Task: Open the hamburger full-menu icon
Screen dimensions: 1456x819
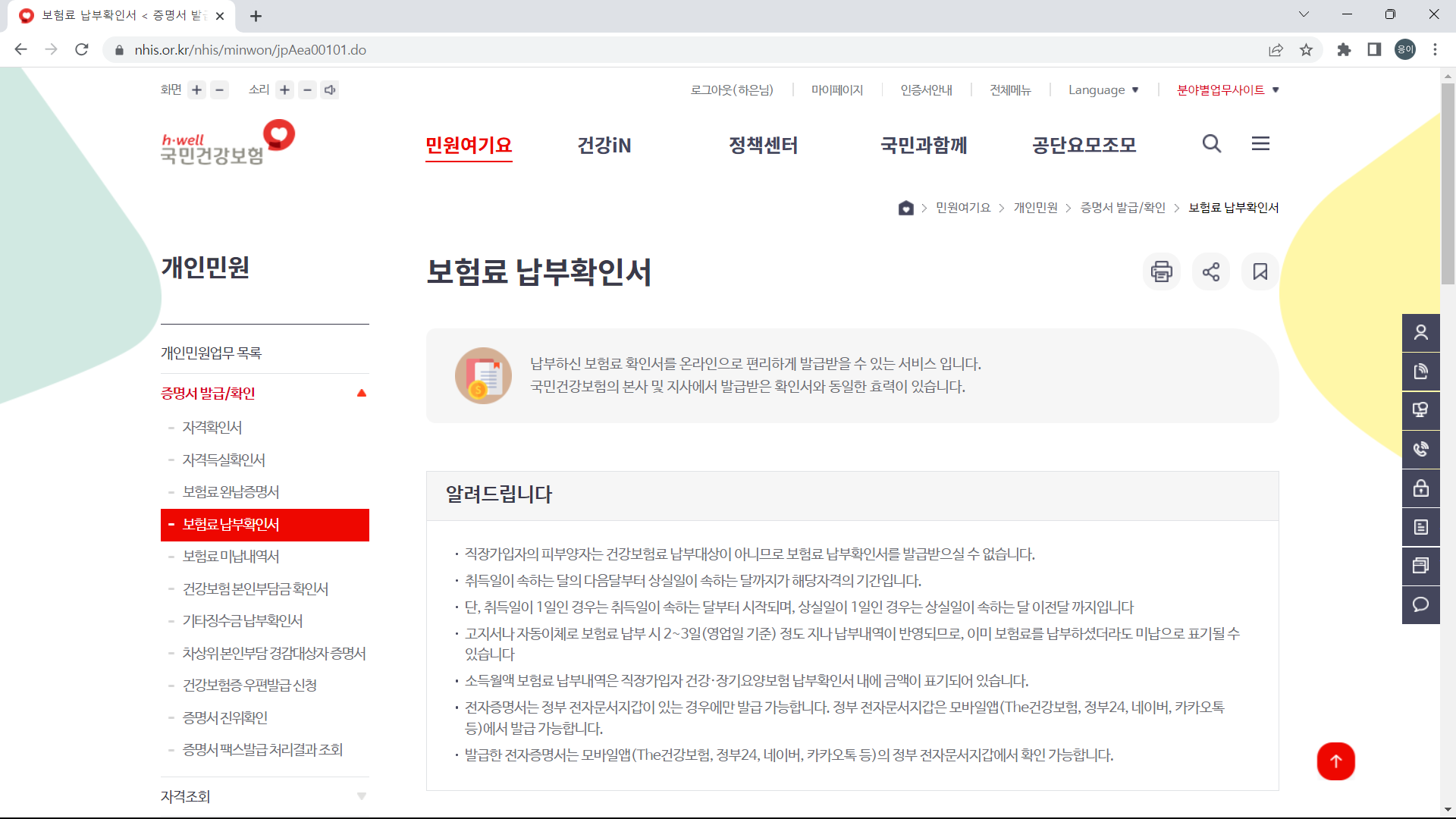Action: tap(1260, 143)
